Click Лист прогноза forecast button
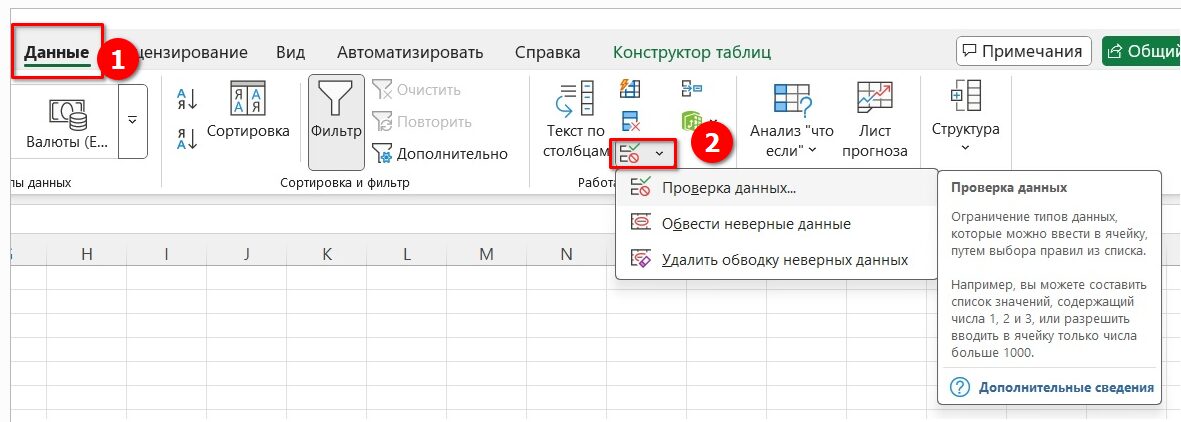 874,121
